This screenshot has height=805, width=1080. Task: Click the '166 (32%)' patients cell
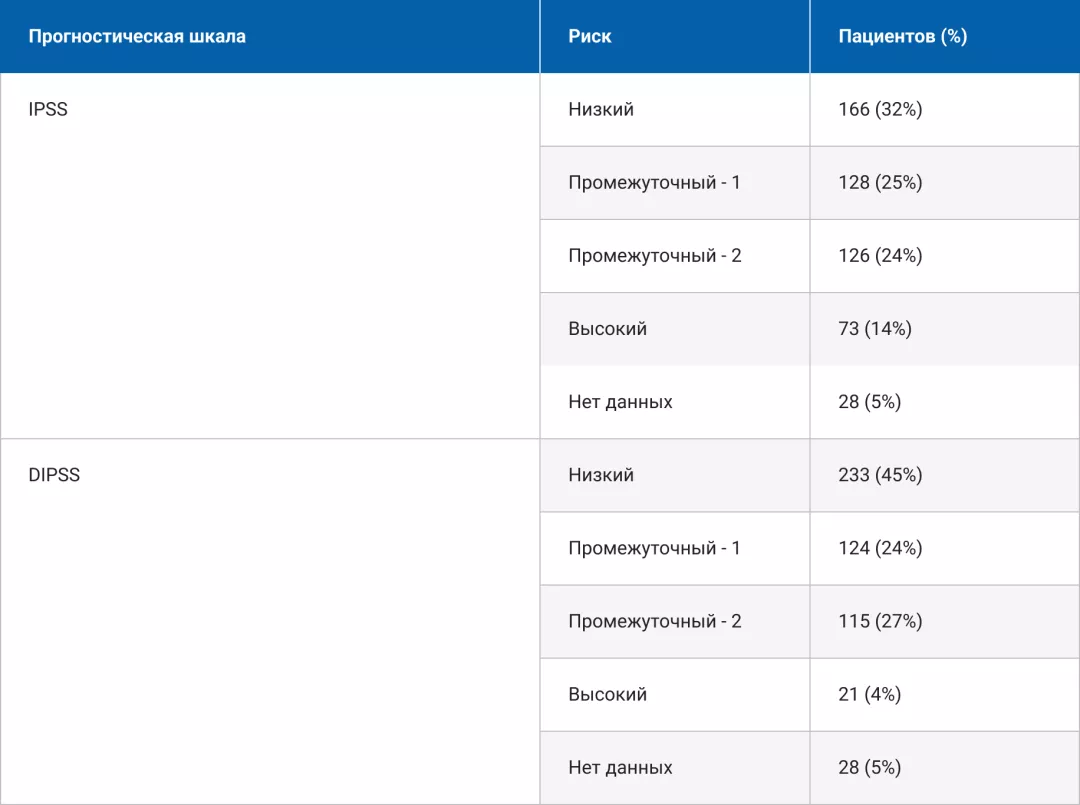click(x=880, y=110)
